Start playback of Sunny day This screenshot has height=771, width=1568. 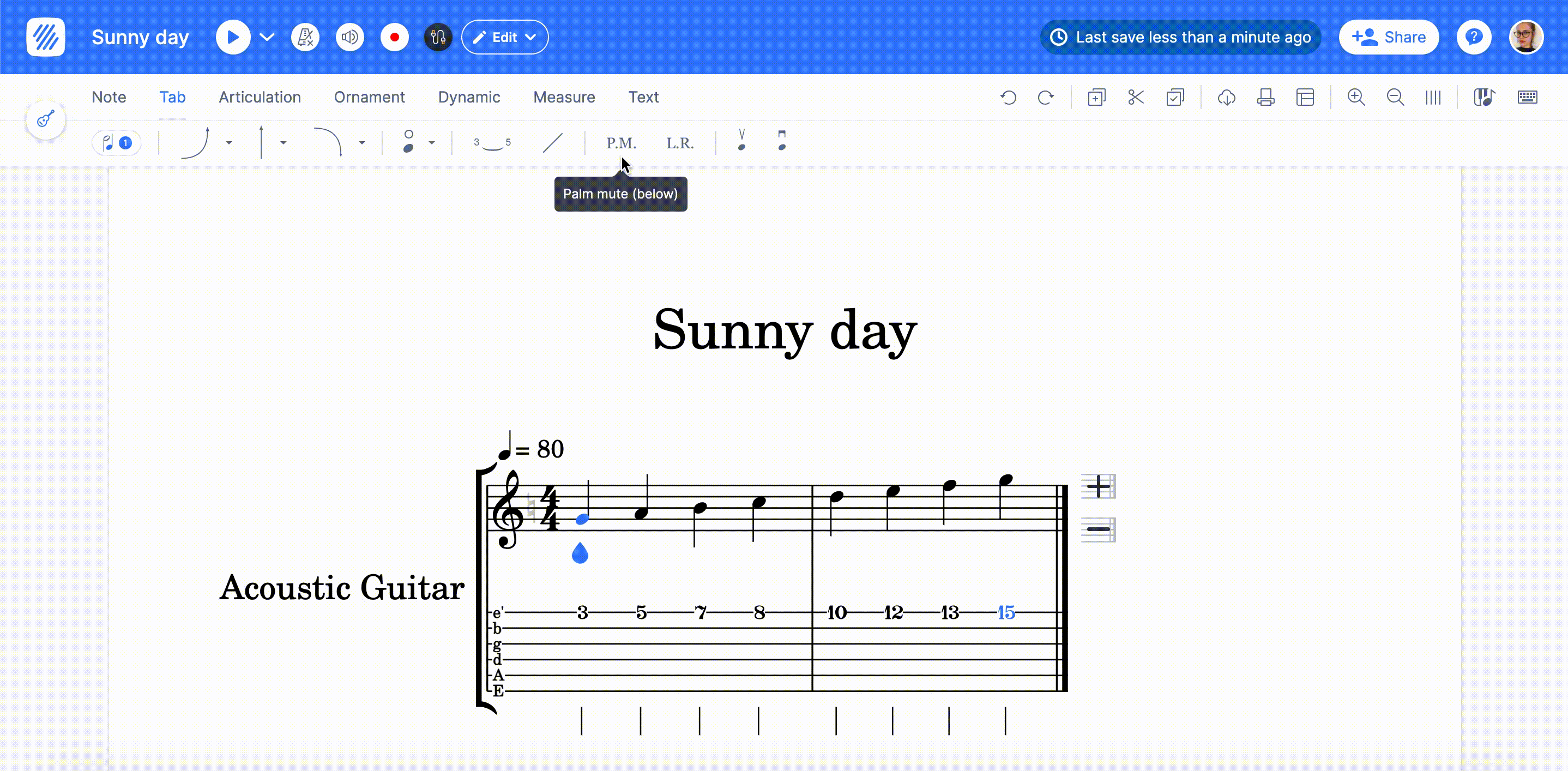click(x=233, y=37)
